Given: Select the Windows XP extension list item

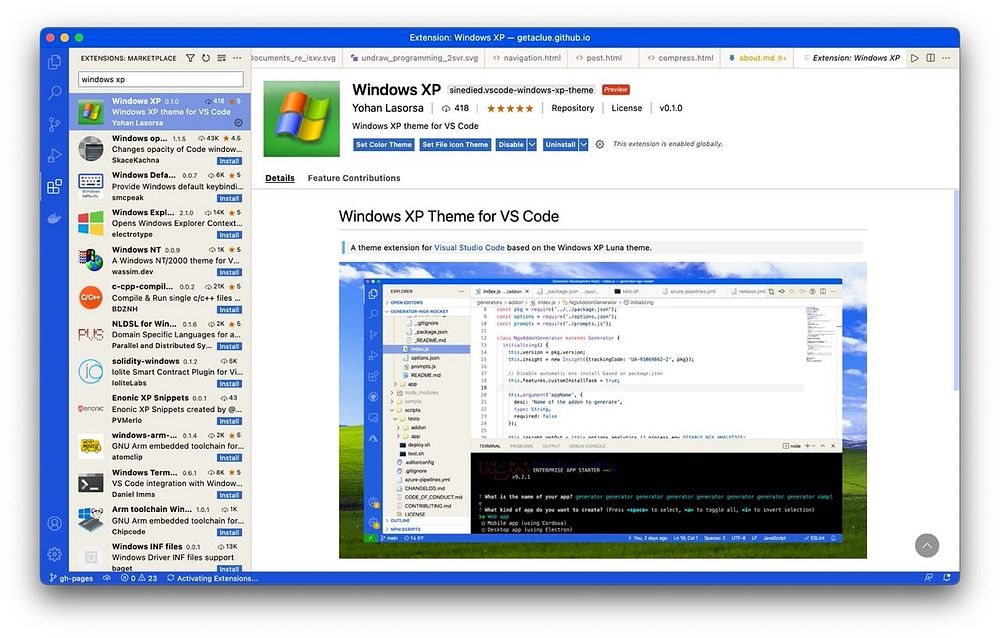Looking at the screenshot, I should tap(159, 112).
